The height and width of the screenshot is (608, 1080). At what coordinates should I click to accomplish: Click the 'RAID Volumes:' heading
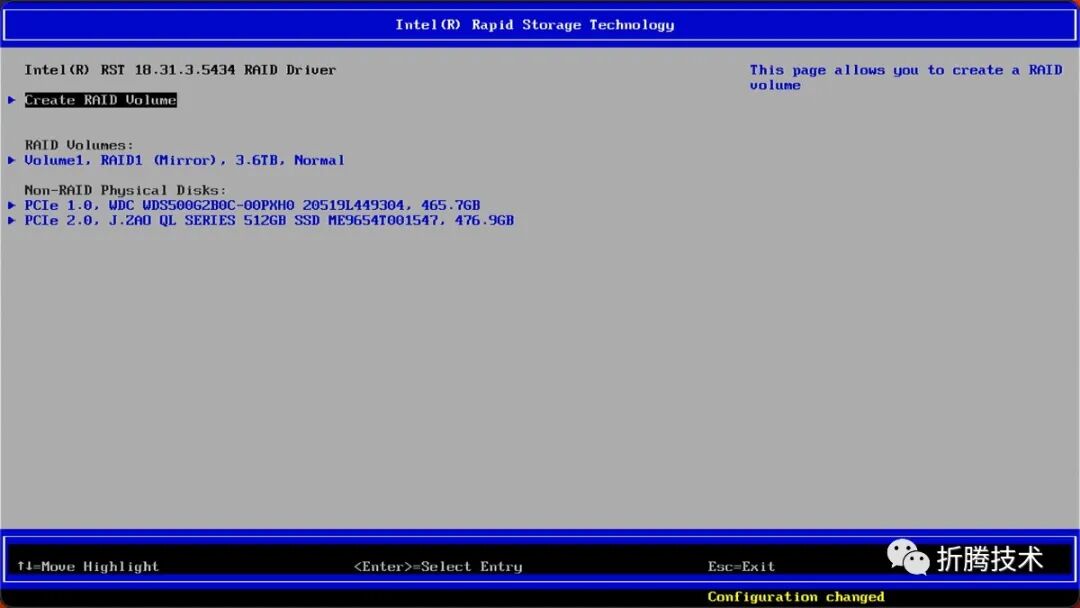point(79,145)
